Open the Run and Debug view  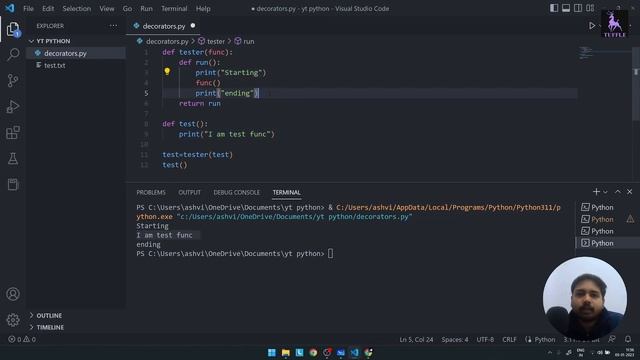pos(13,107)
